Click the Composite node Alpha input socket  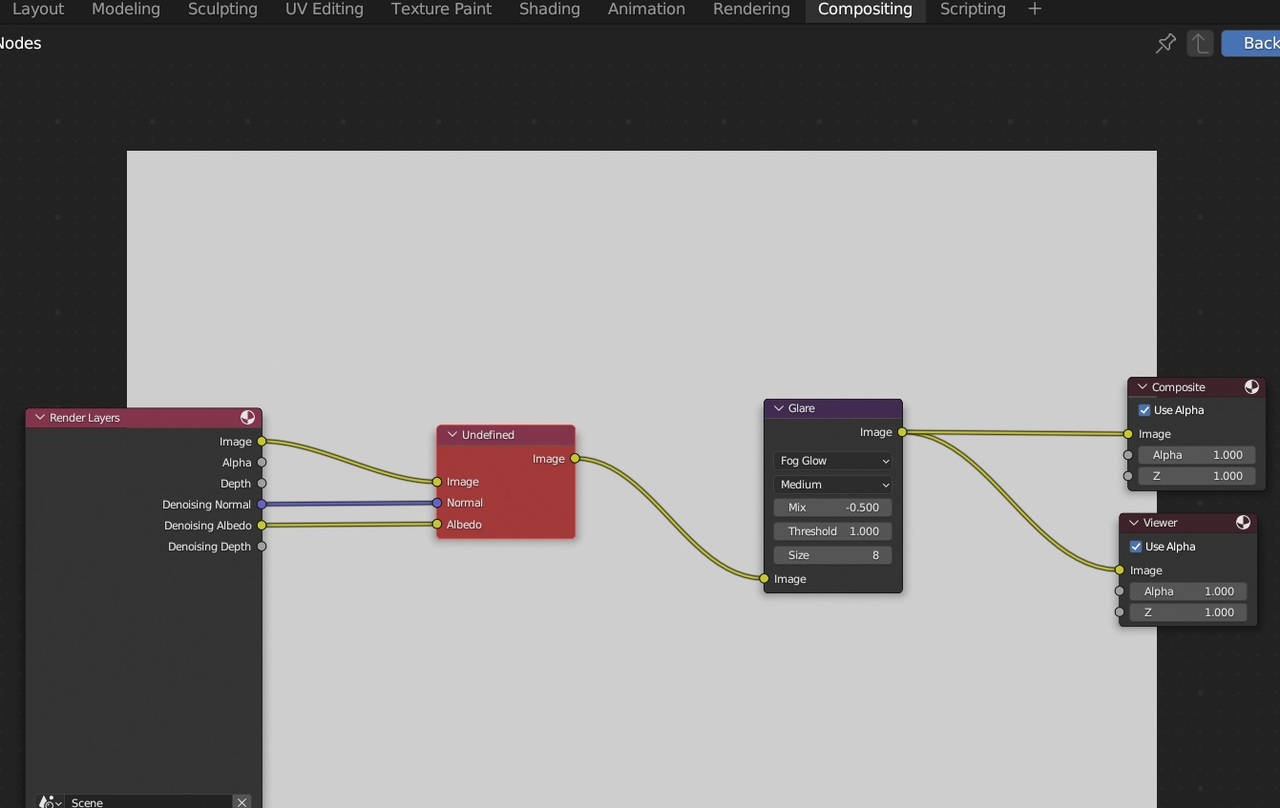point(1128,455)
